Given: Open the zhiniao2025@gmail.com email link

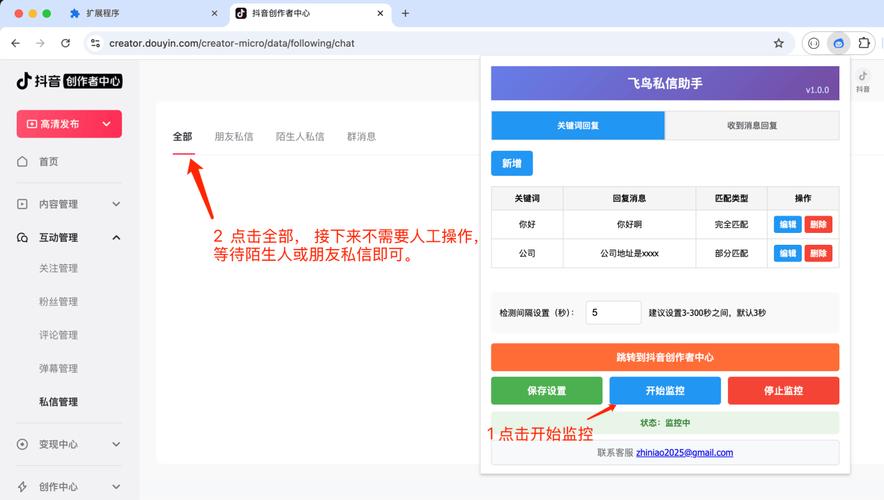Looking at the screenshot, I should click(684, 453).
